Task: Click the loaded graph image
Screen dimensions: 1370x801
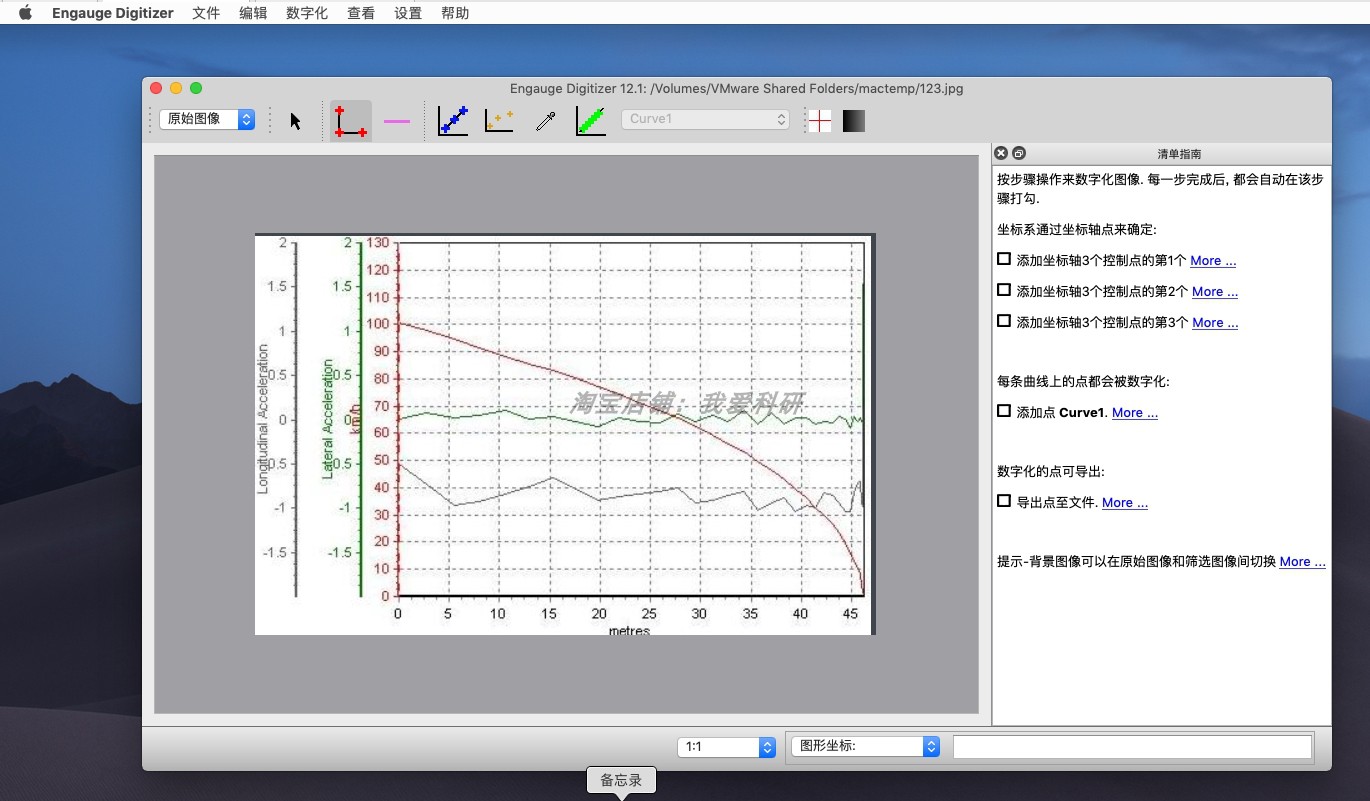Action: pos(565,434)
